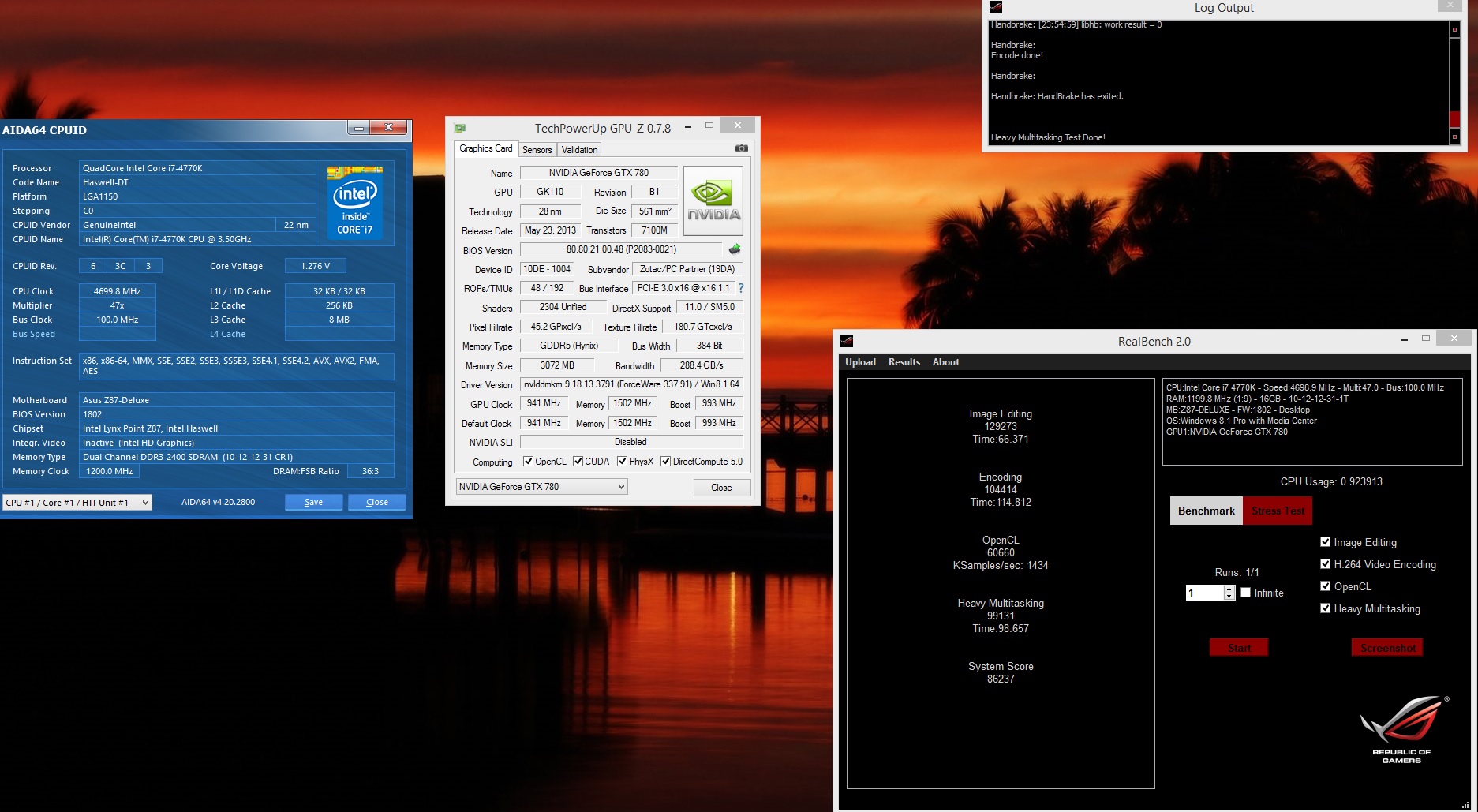Click the Start button in RealBench

point(1239,648)
